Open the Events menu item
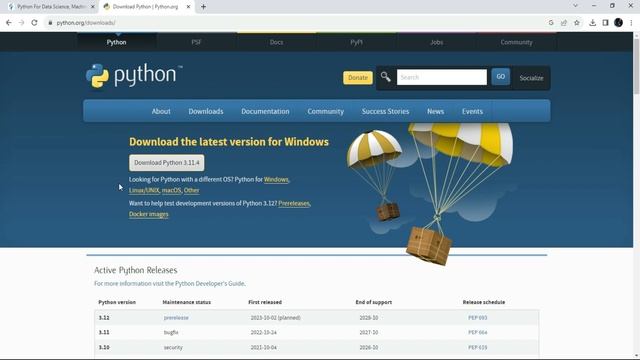 coord(472,111)
